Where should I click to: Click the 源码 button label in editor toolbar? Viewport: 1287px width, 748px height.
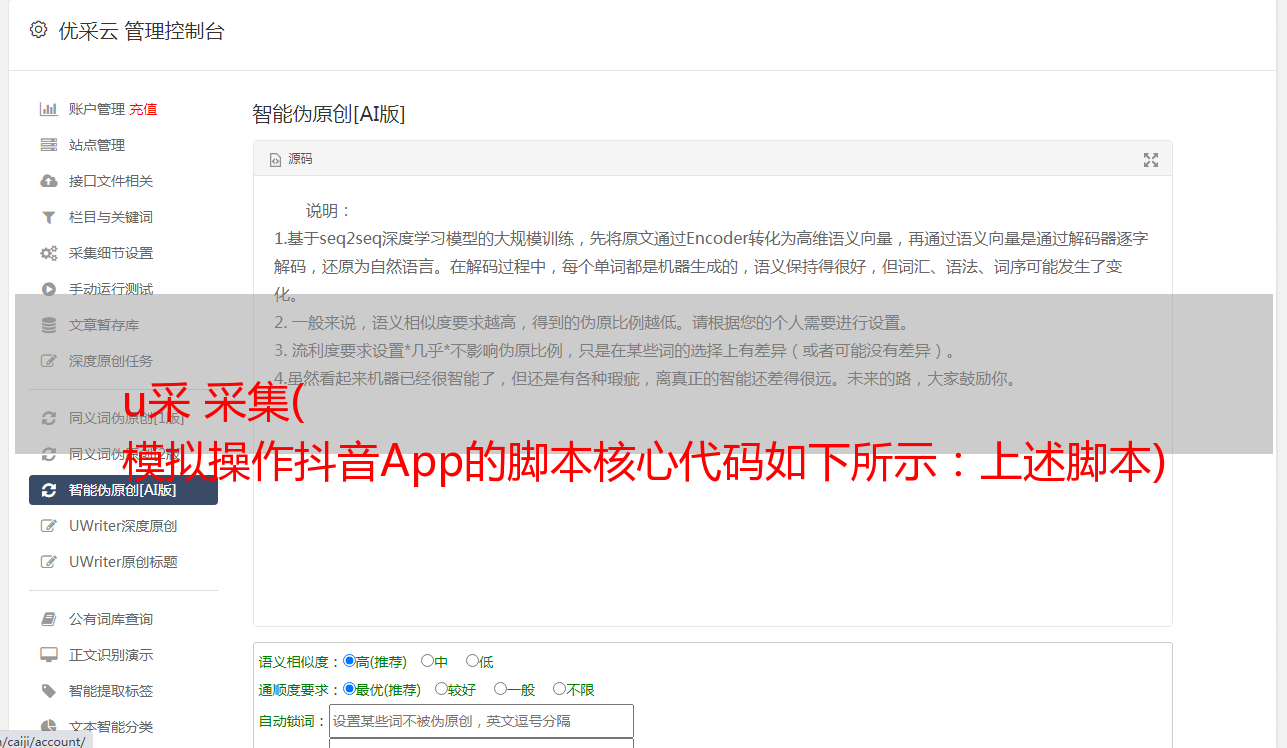pyautogui.click(x=300, y=159)
